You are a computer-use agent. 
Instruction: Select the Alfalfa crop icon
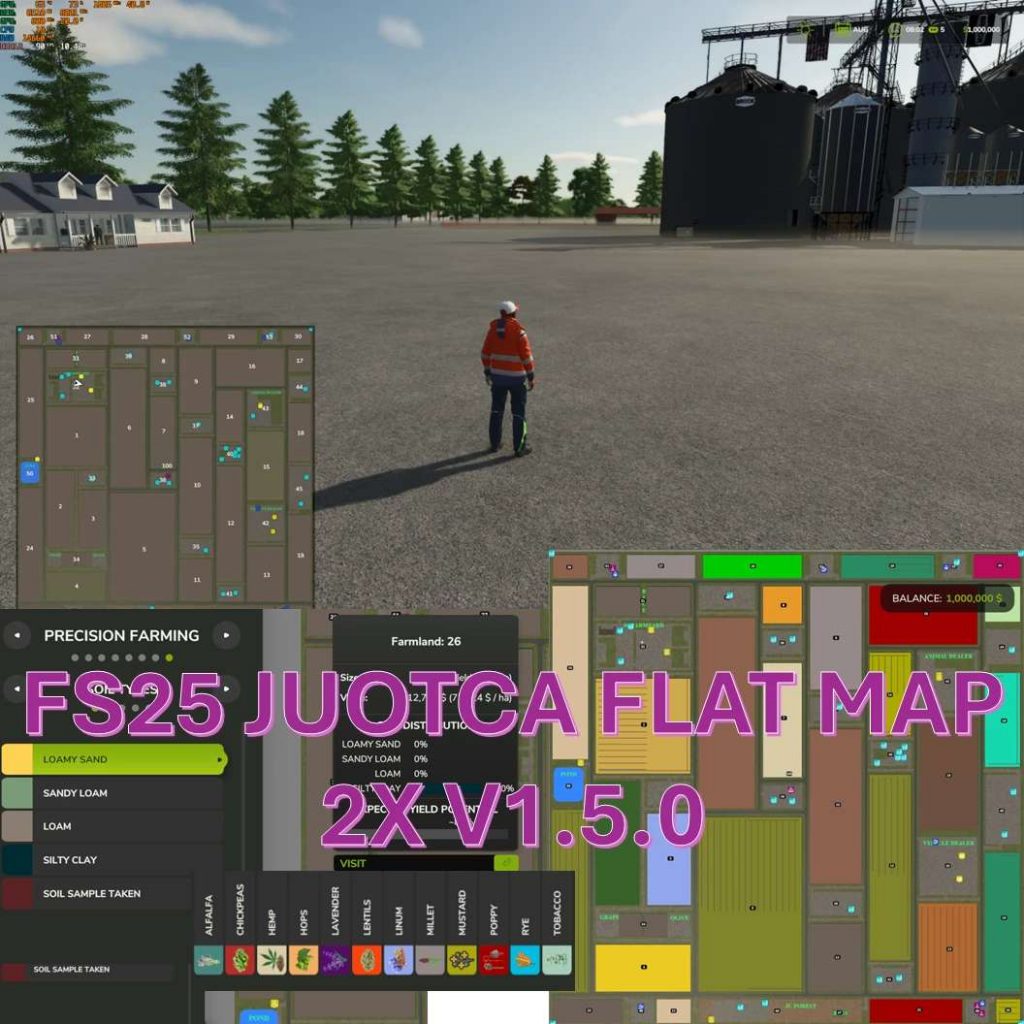tap(208, 959)
